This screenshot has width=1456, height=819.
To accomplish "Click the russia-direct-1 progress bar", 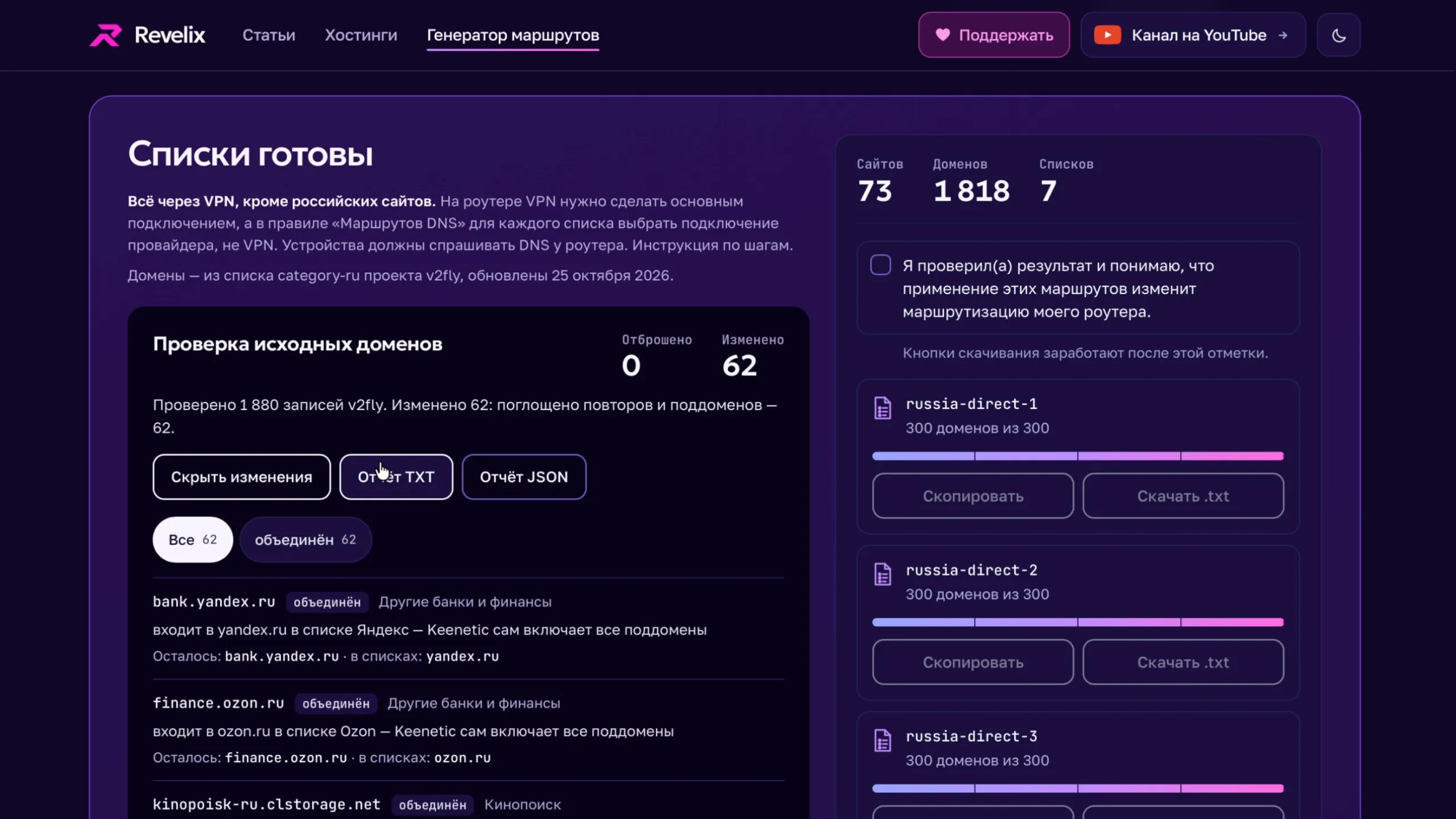I will [1078, 456].
